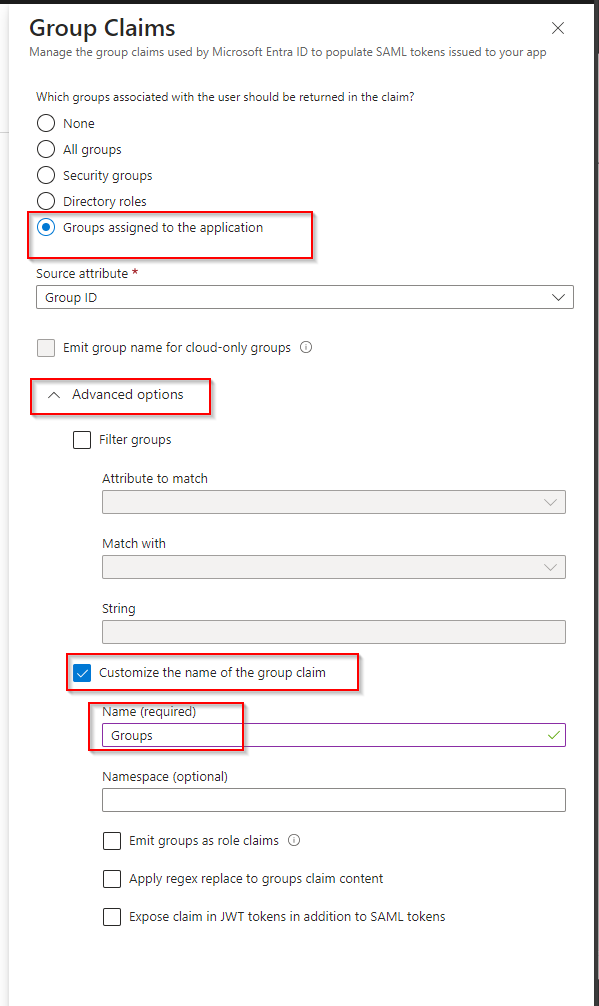Click the Namespace optional input field

click(x=333, y=799)
